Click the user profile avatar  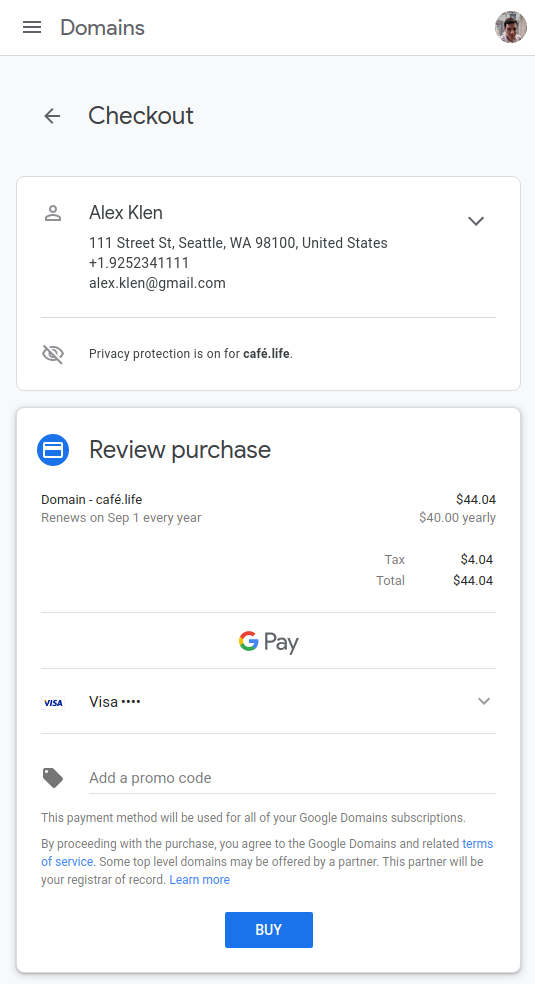tap(511, 27)
